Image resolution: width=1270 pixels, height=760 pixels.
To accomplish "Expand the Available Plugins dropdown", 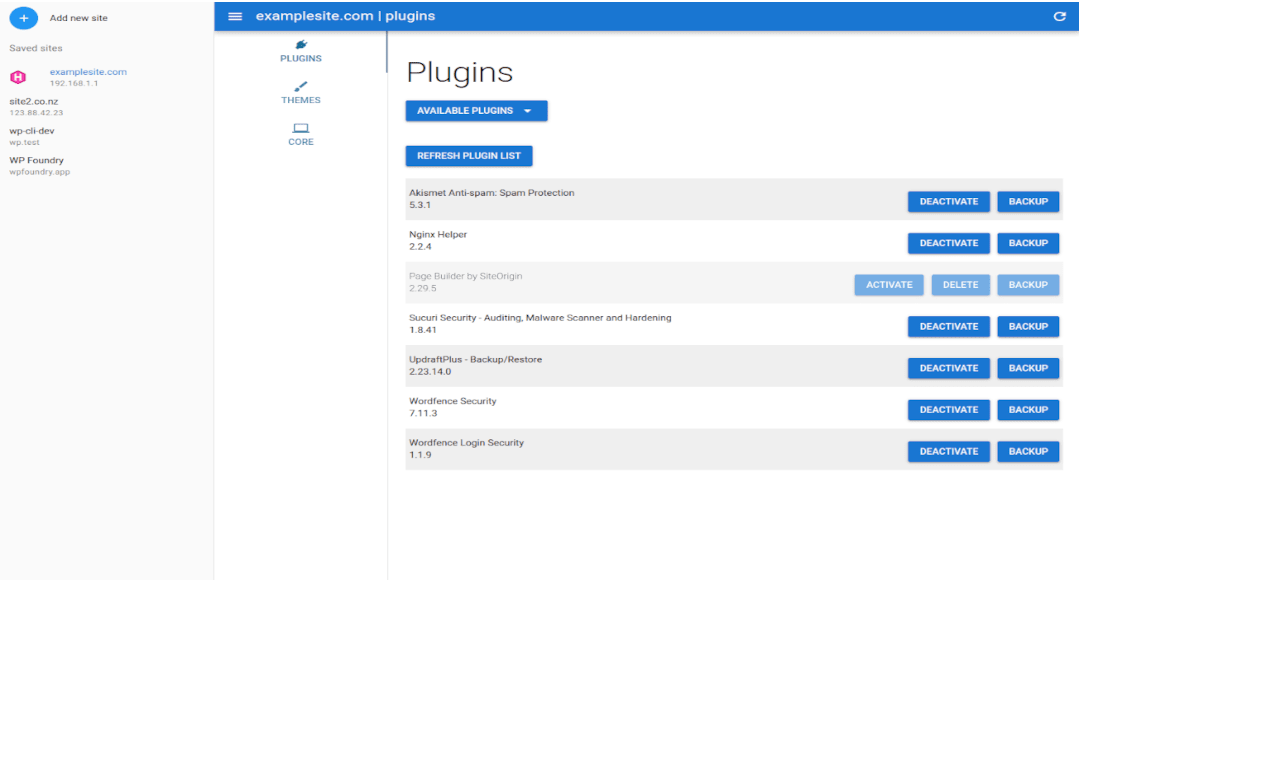I will [476, 110].
